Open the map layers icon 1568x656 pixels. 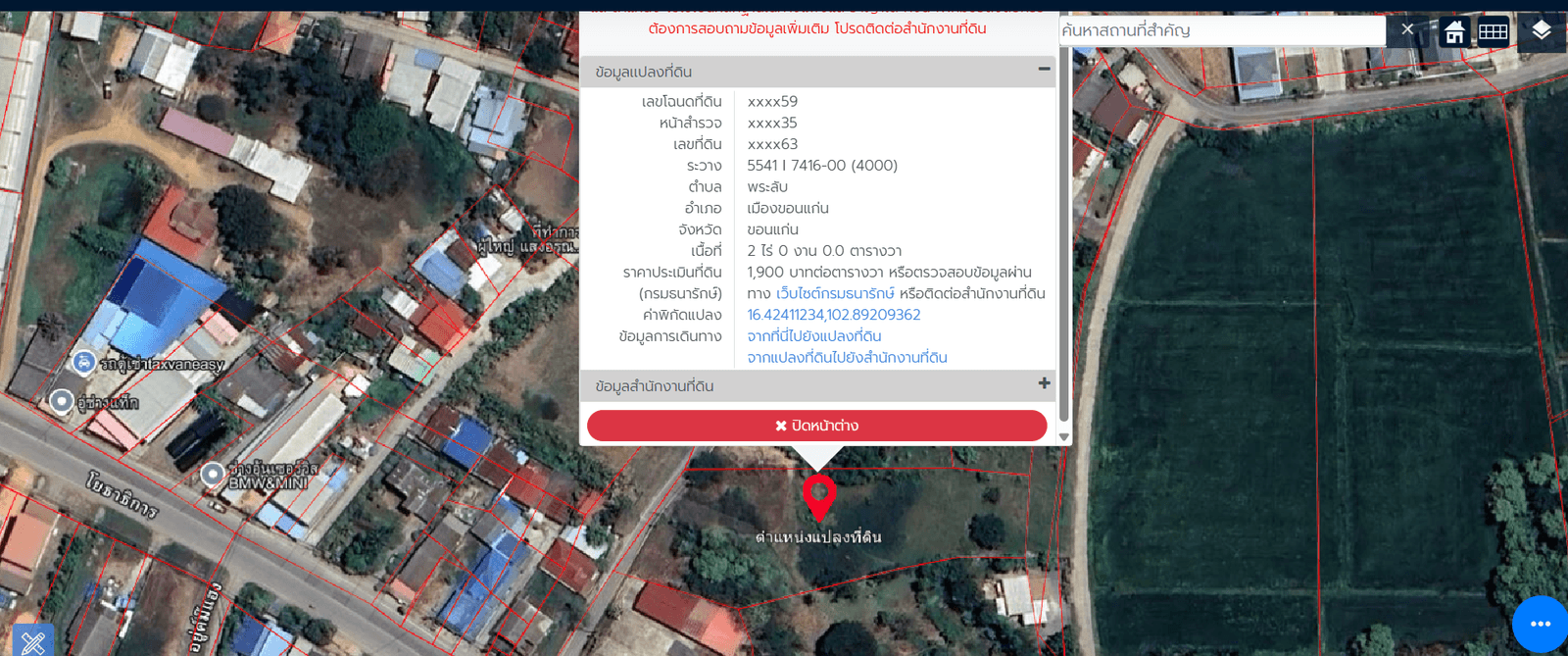1542,30
